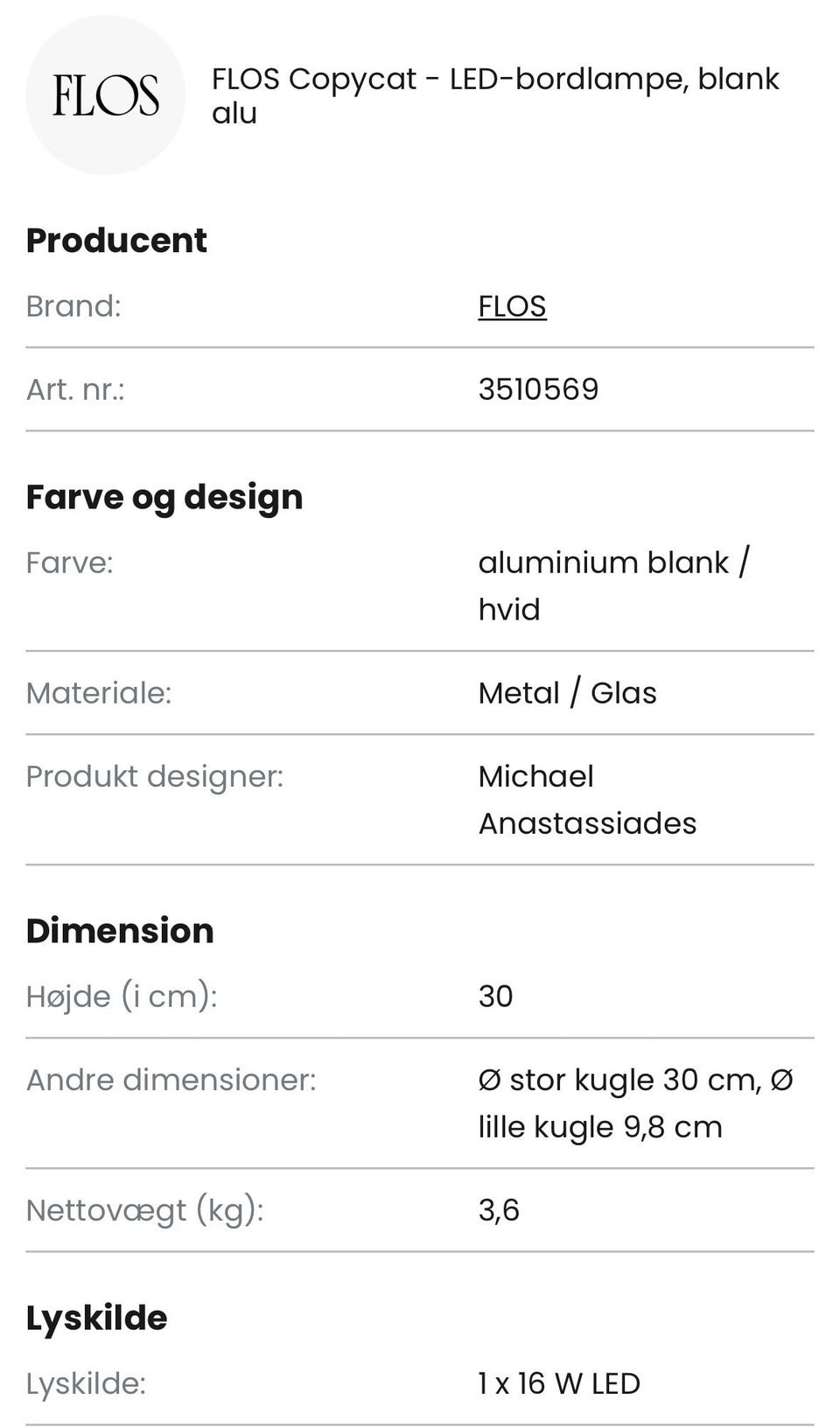
Task: Click the article number 3510569
Action: pyautogui.click(x=538, y=389)
